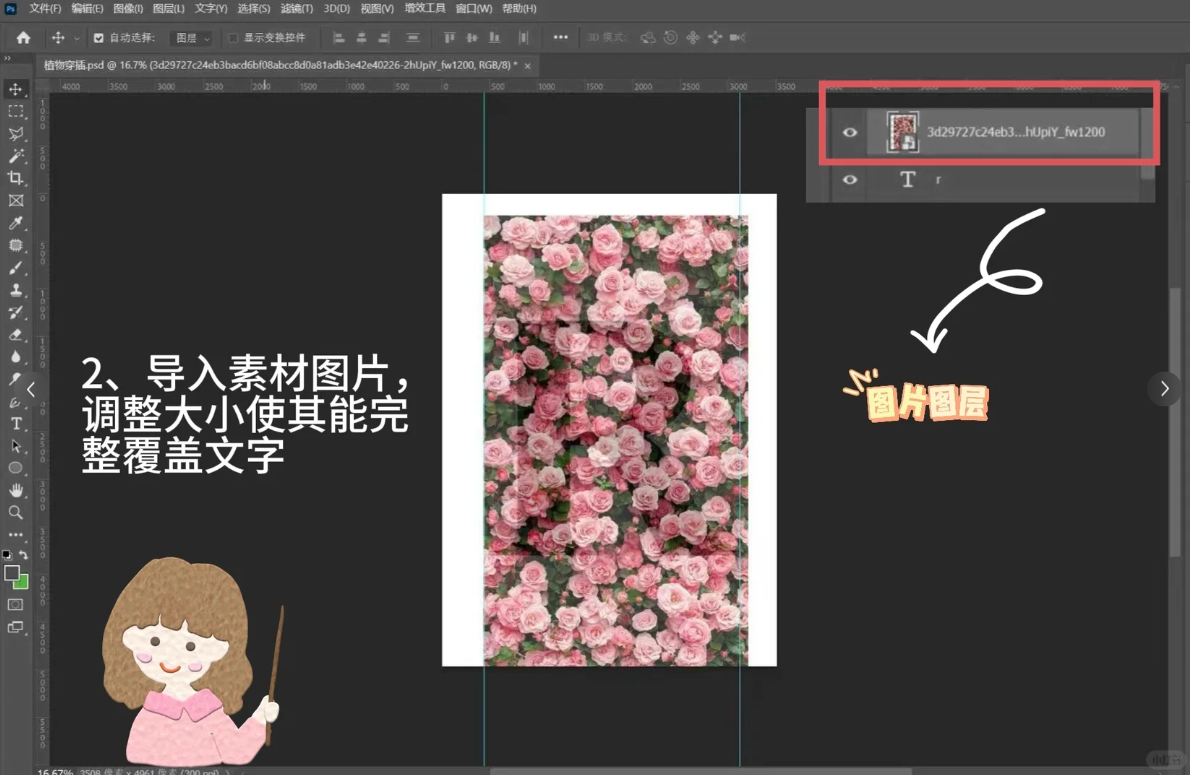The image size is (1190, 775).
Task: Select the Zoom magnifier tool
Action: (x=16, y=512)
